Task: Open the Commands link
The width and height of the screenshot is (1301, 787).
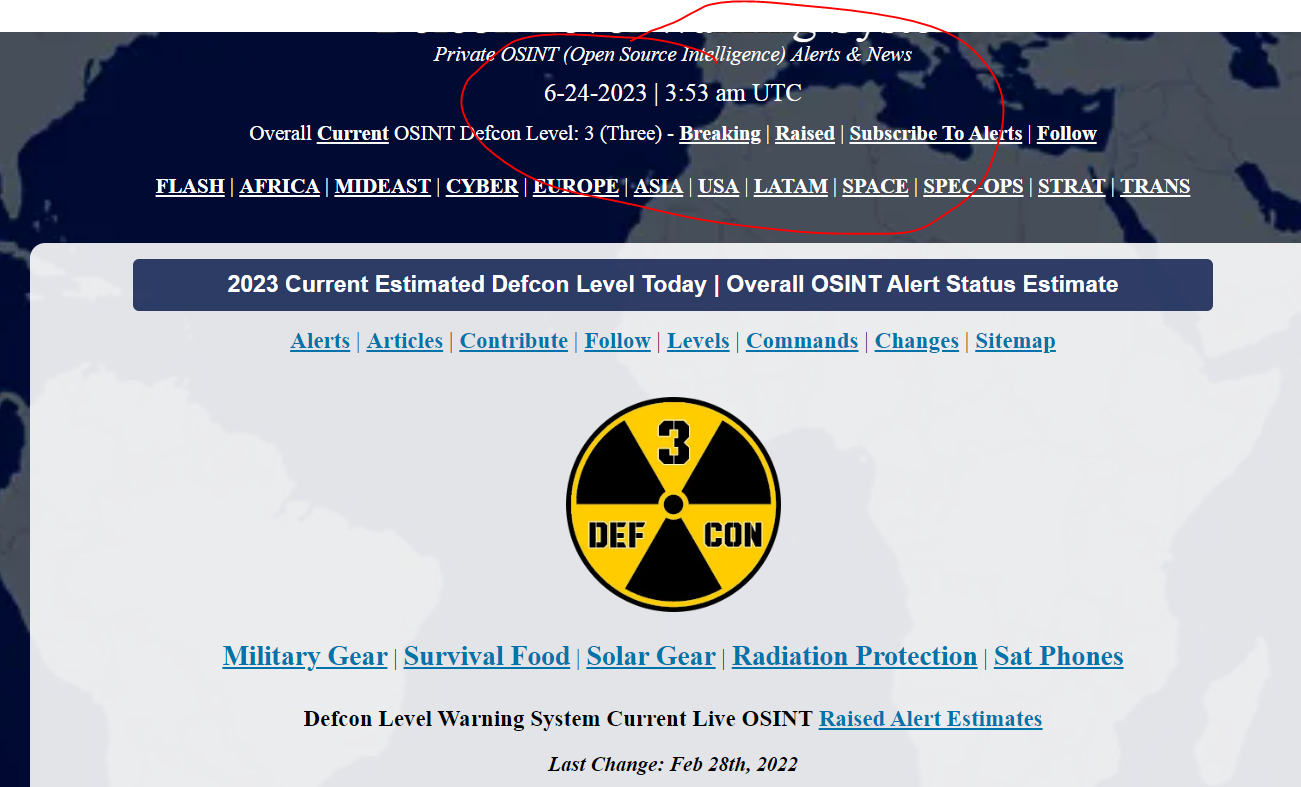Action: pos(802,341)
